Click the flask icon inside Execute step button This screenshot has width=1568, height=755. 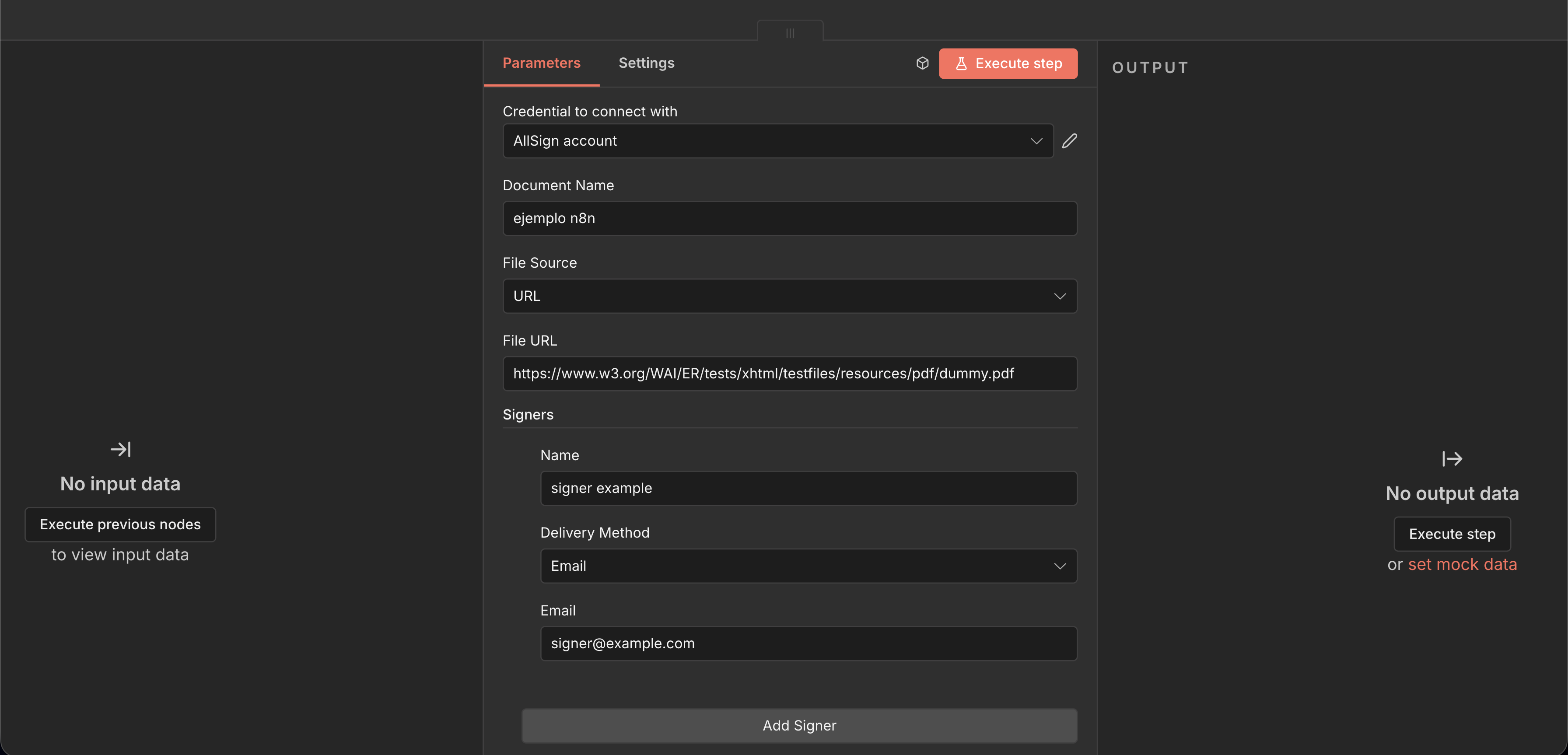[961, 63]
